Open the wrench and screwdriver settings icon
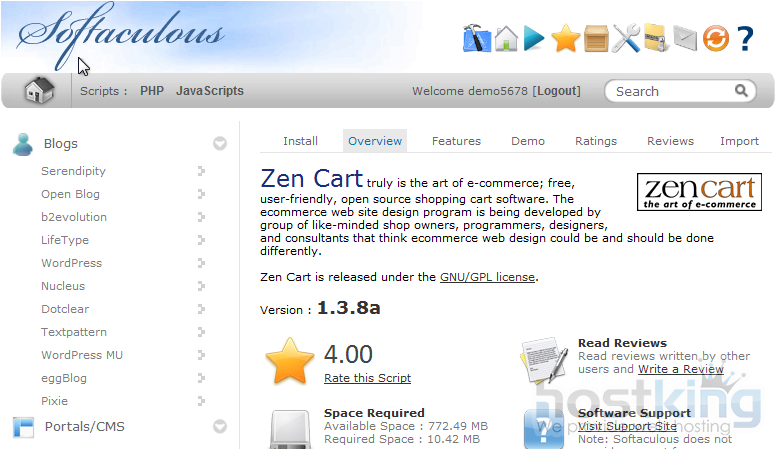Viewport: 776px width, 450px height. [x=627, y=39]
